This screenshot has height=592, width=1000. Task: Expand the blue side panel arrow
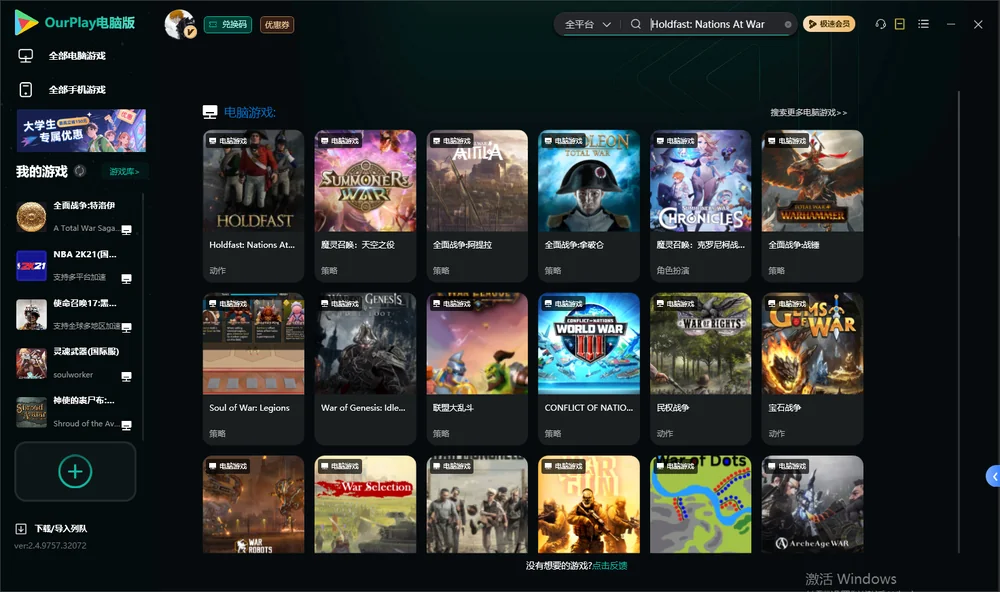(994, 477)
